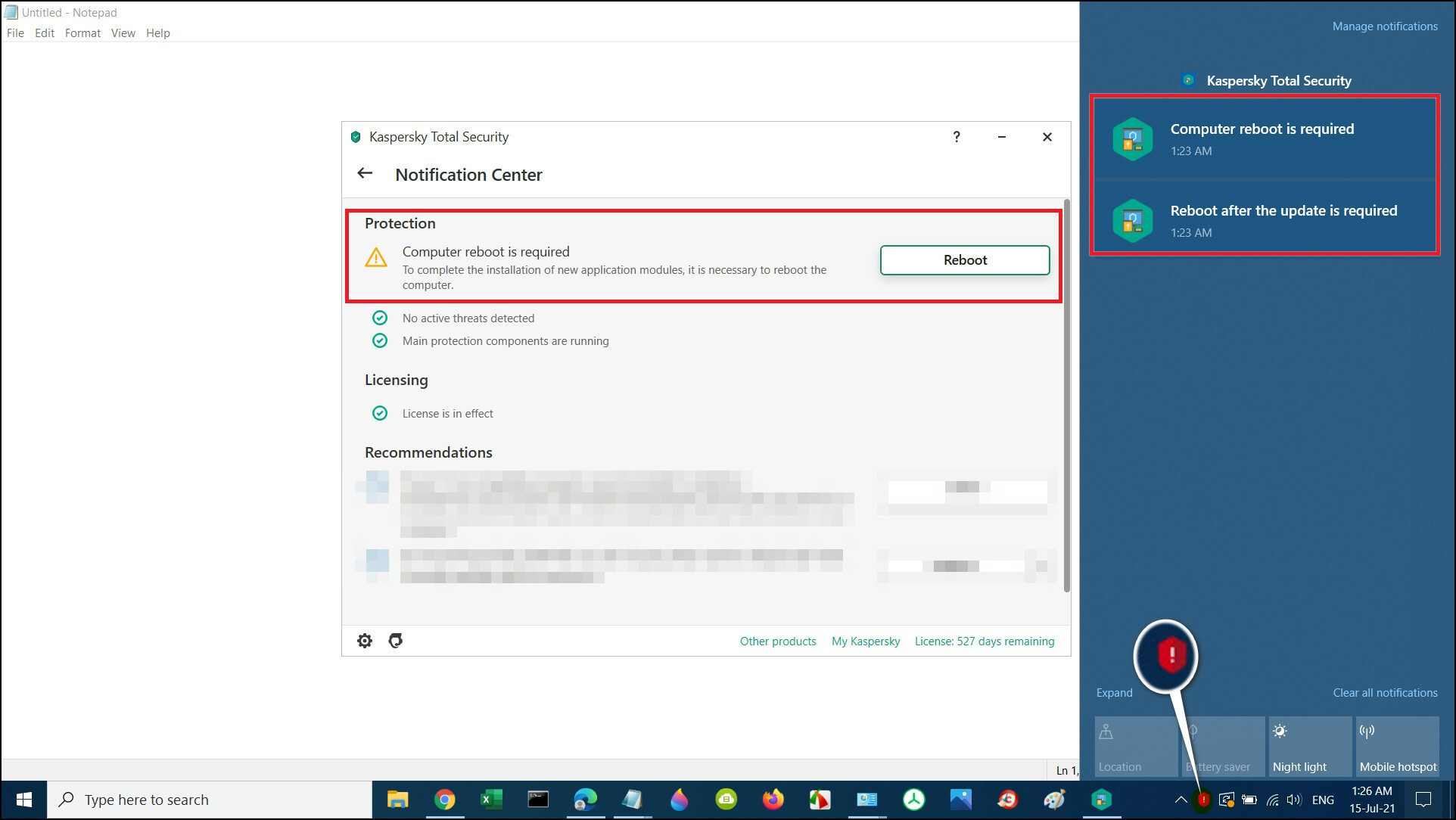The image size is (1456, 820).
Task: Click the Kaspersky help question mark
Action: [956, 137]
